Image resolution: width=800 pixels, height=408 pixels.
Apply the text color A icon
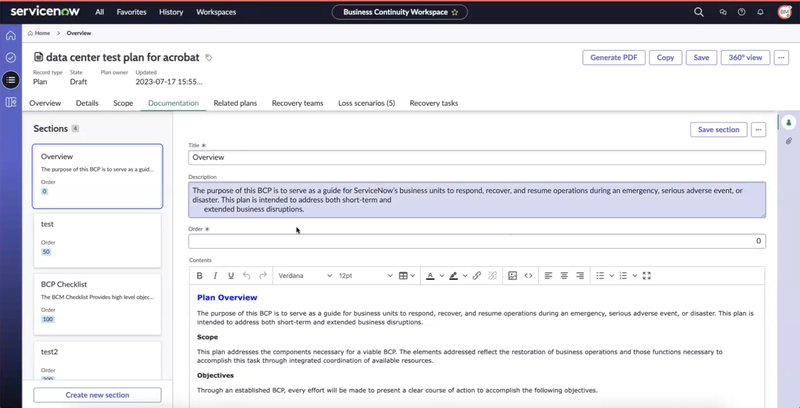pos(430,275)
